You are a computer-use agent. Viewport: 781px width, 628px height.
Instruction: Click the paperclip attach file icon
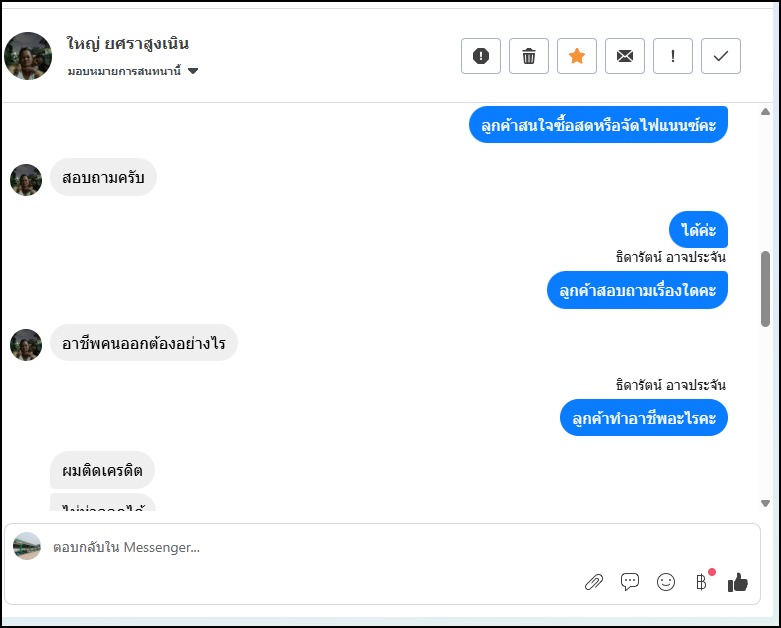(594, 582)
